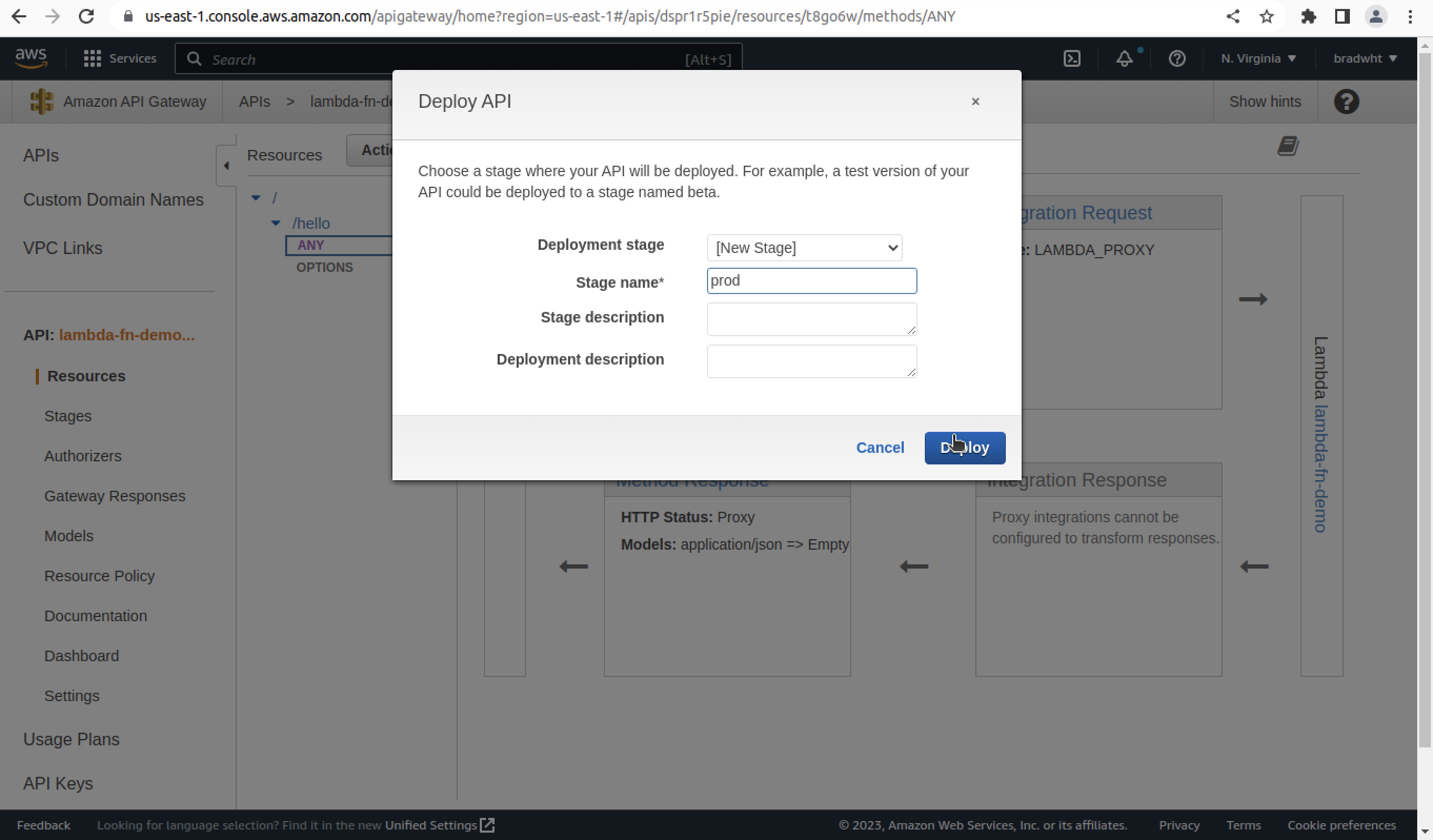Open the AWS support help icon
Image resolution: width=1433 pixels, height=840 pixels.
(x=1176, y=58)
